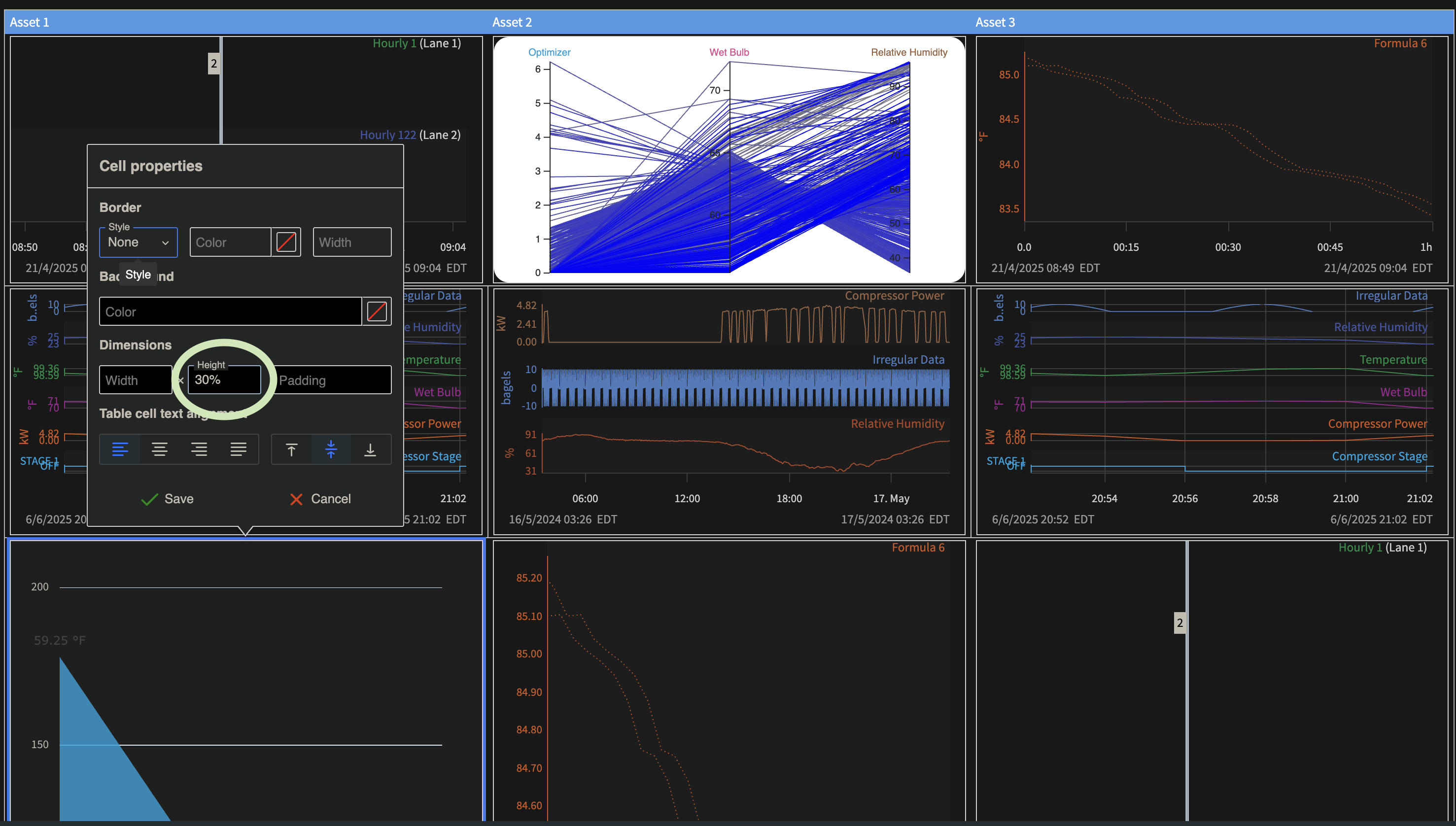
Task: Click the border Color input field
Action: [230, 243]
